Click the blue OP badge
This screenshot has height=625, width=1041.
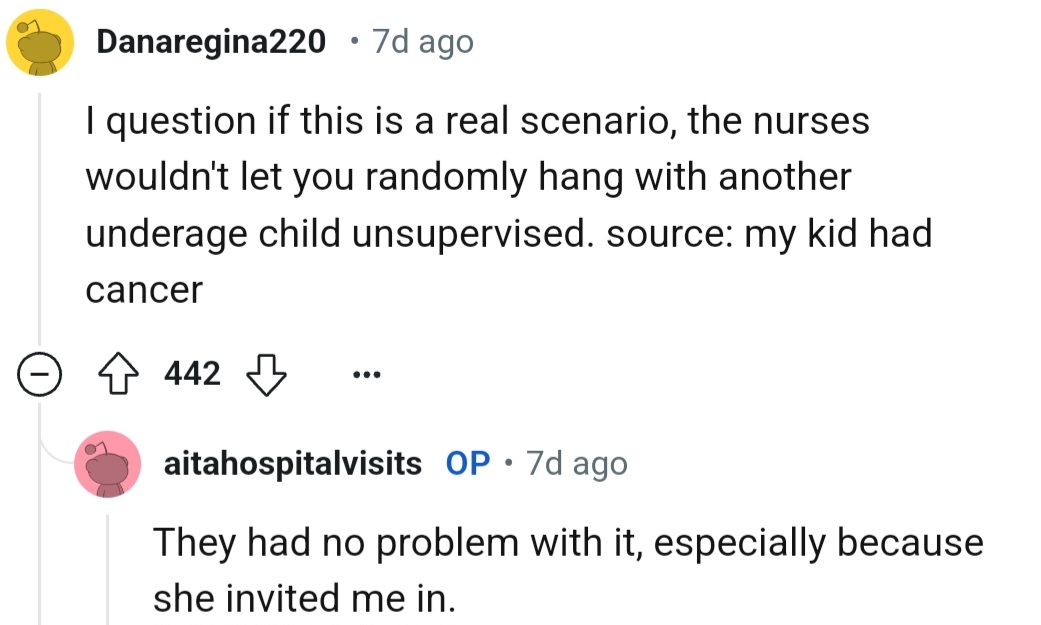[468, 464]
